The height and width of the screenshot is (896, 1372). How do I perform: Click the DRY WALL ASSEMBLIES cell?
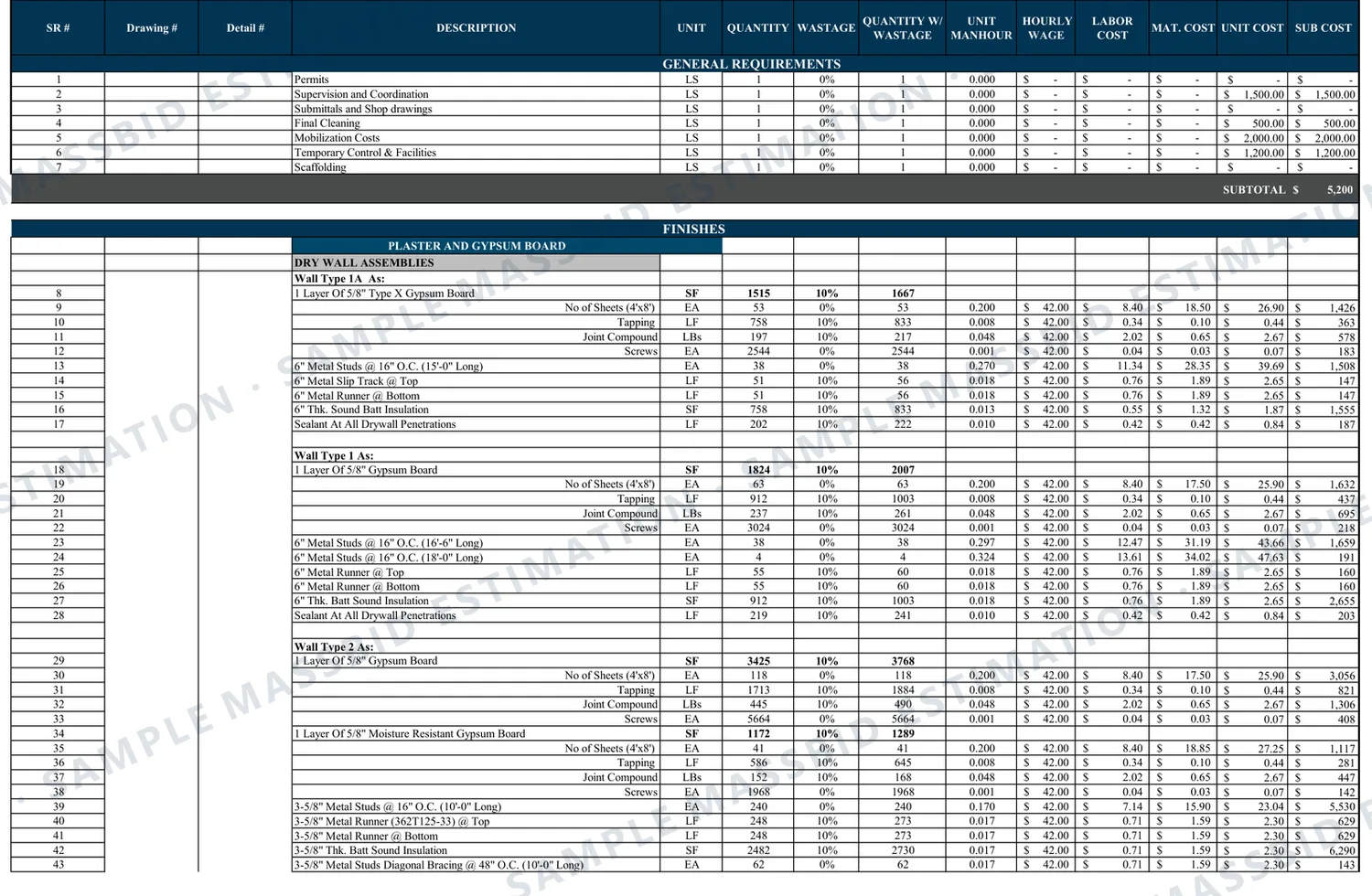click(476, 262)
